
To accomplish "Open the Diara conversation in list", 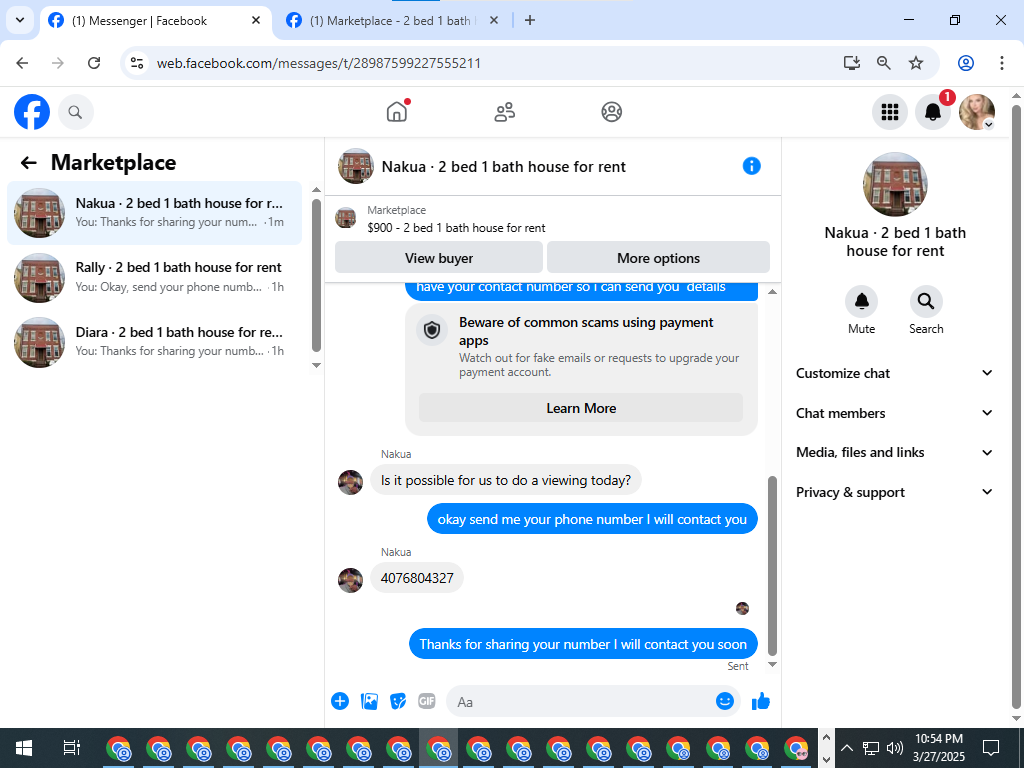I will (x=154, y=342).
